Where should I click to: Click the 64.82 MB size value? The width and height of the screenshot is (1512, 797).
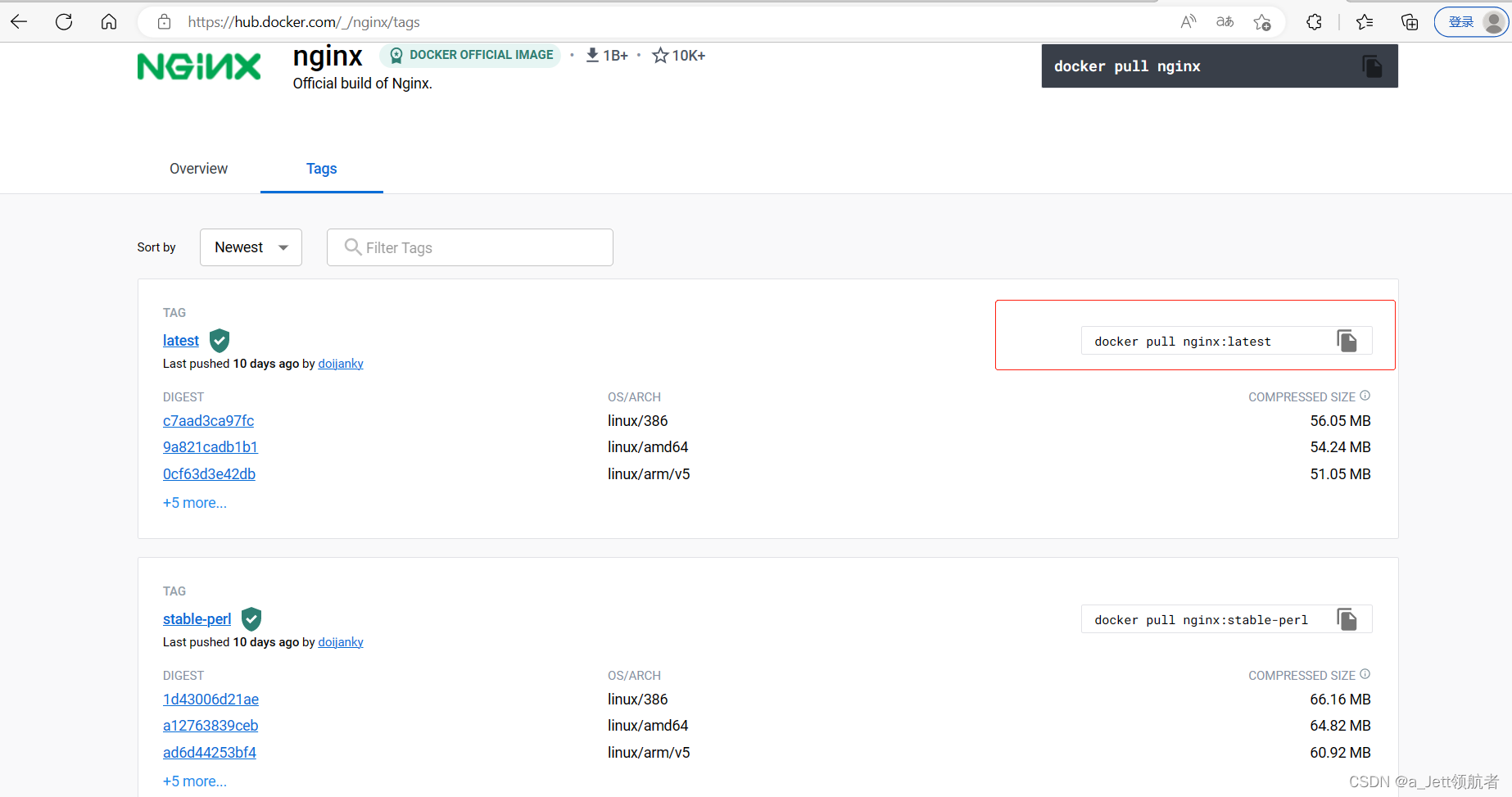click(1340, 726)
